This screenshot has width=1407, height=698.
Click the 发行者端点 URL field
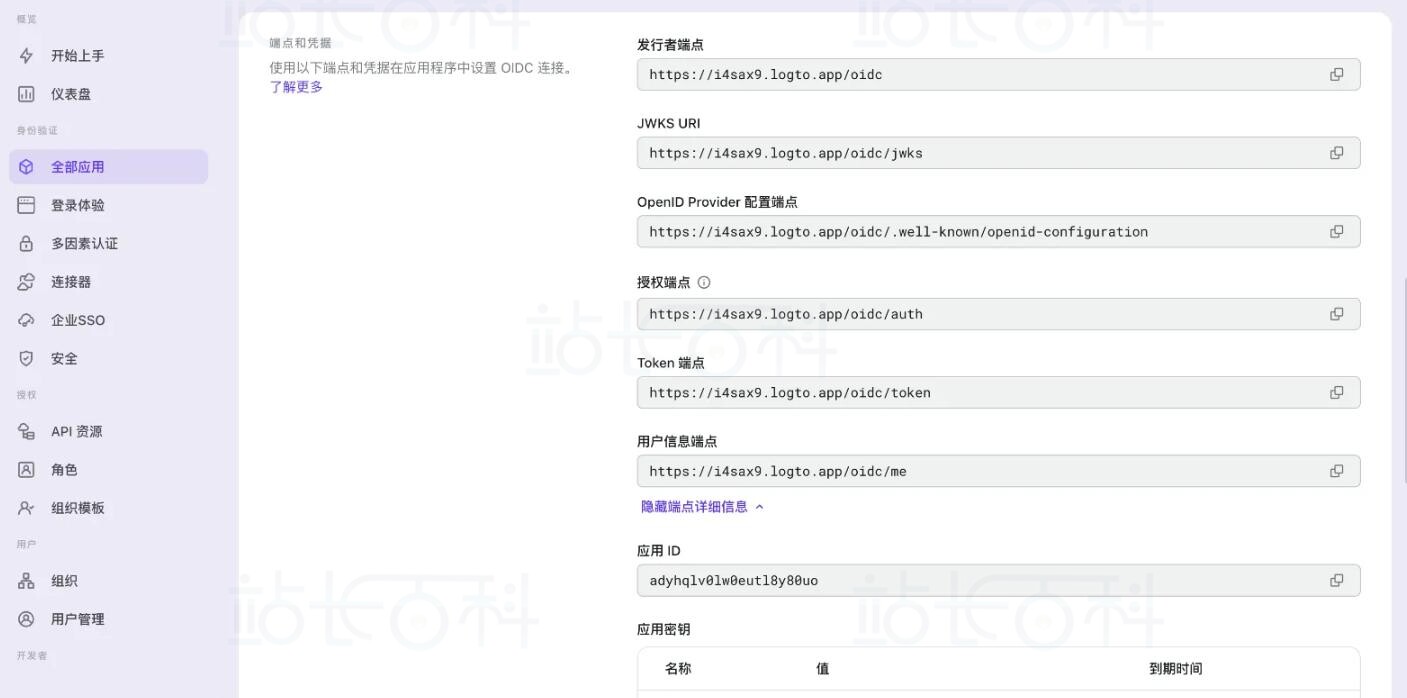(998, 74)
